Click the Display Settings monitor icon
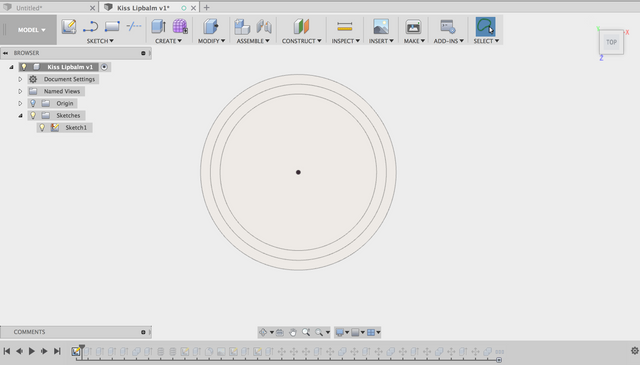 click(339, 332)
